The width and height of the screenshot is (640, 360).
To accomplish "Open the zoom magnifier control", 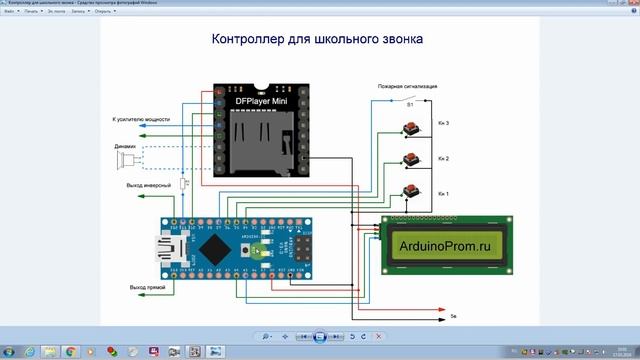I will 267,337.
